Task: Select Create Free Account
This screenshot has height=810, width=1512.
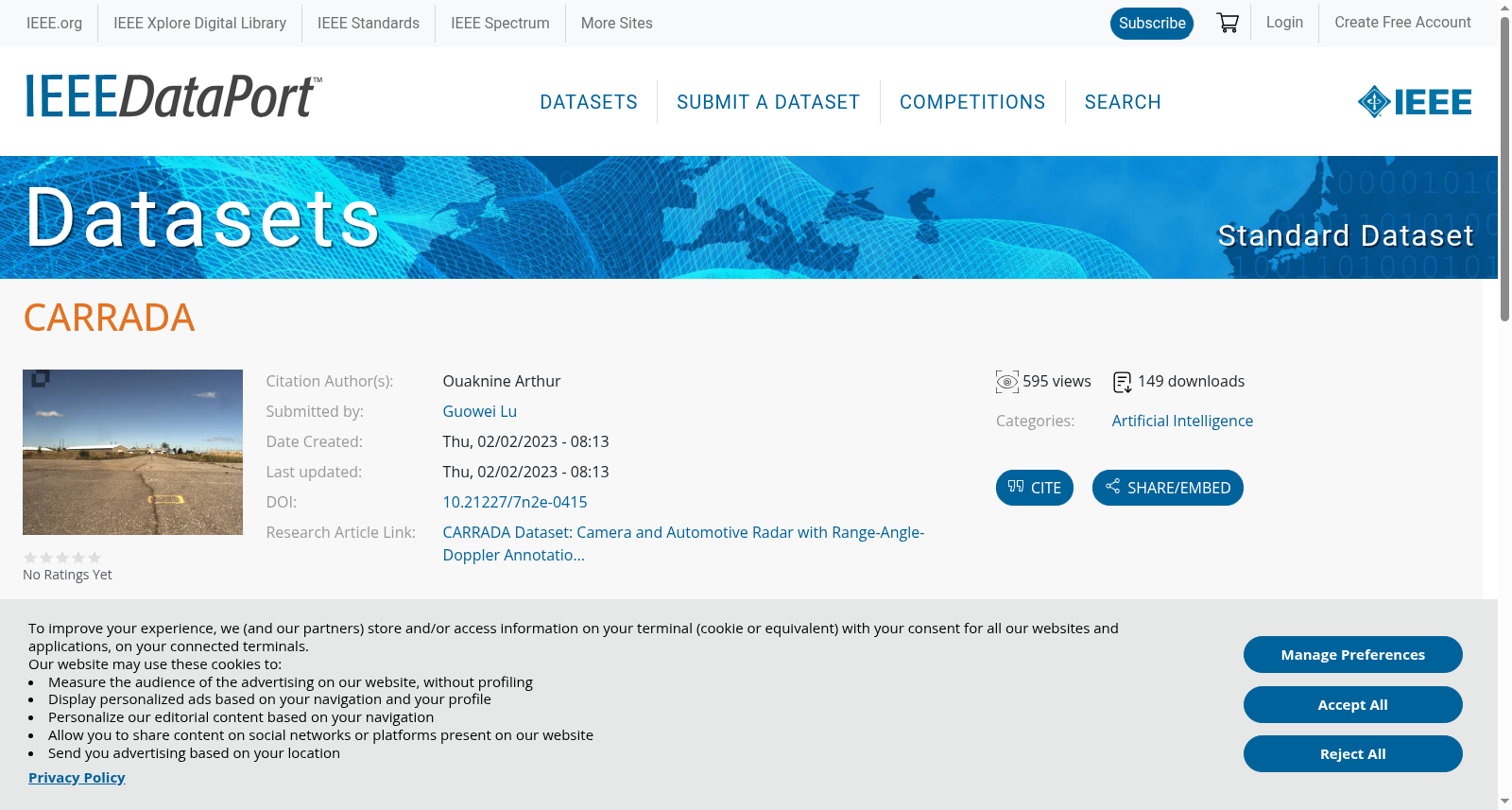Action: (x=1402, y=22)
